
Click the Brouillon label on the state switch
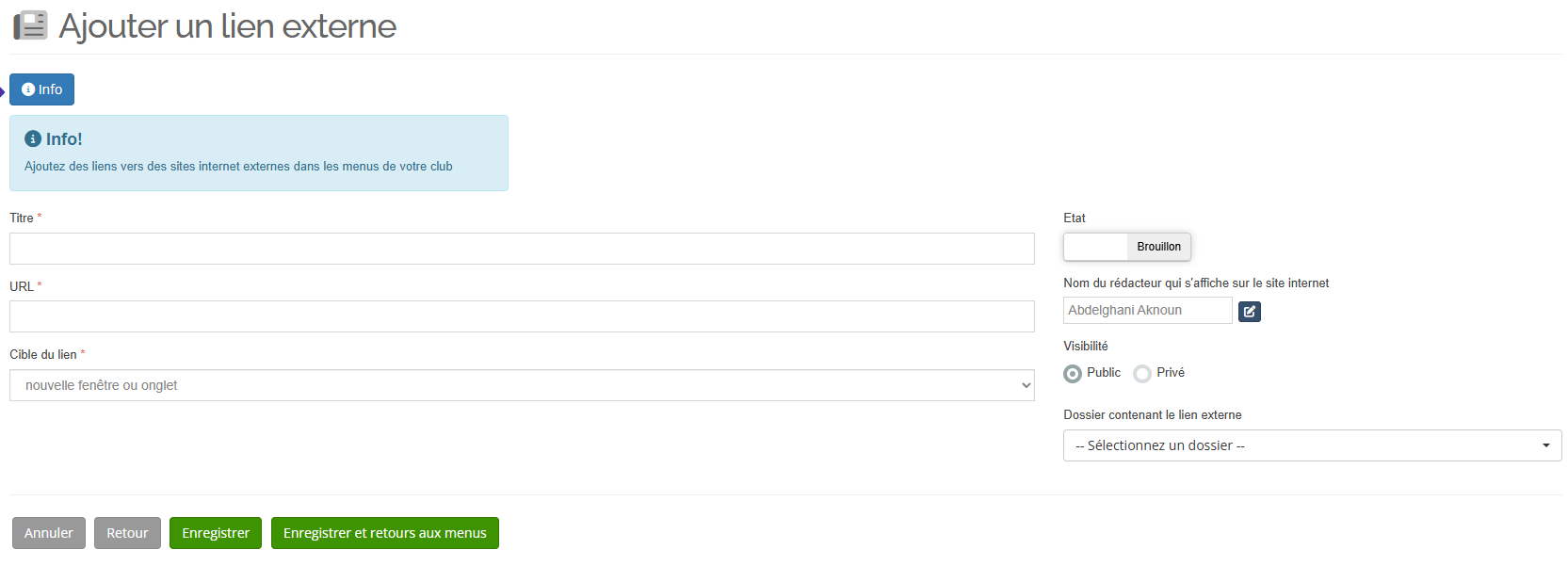(x=1158, y=247)
